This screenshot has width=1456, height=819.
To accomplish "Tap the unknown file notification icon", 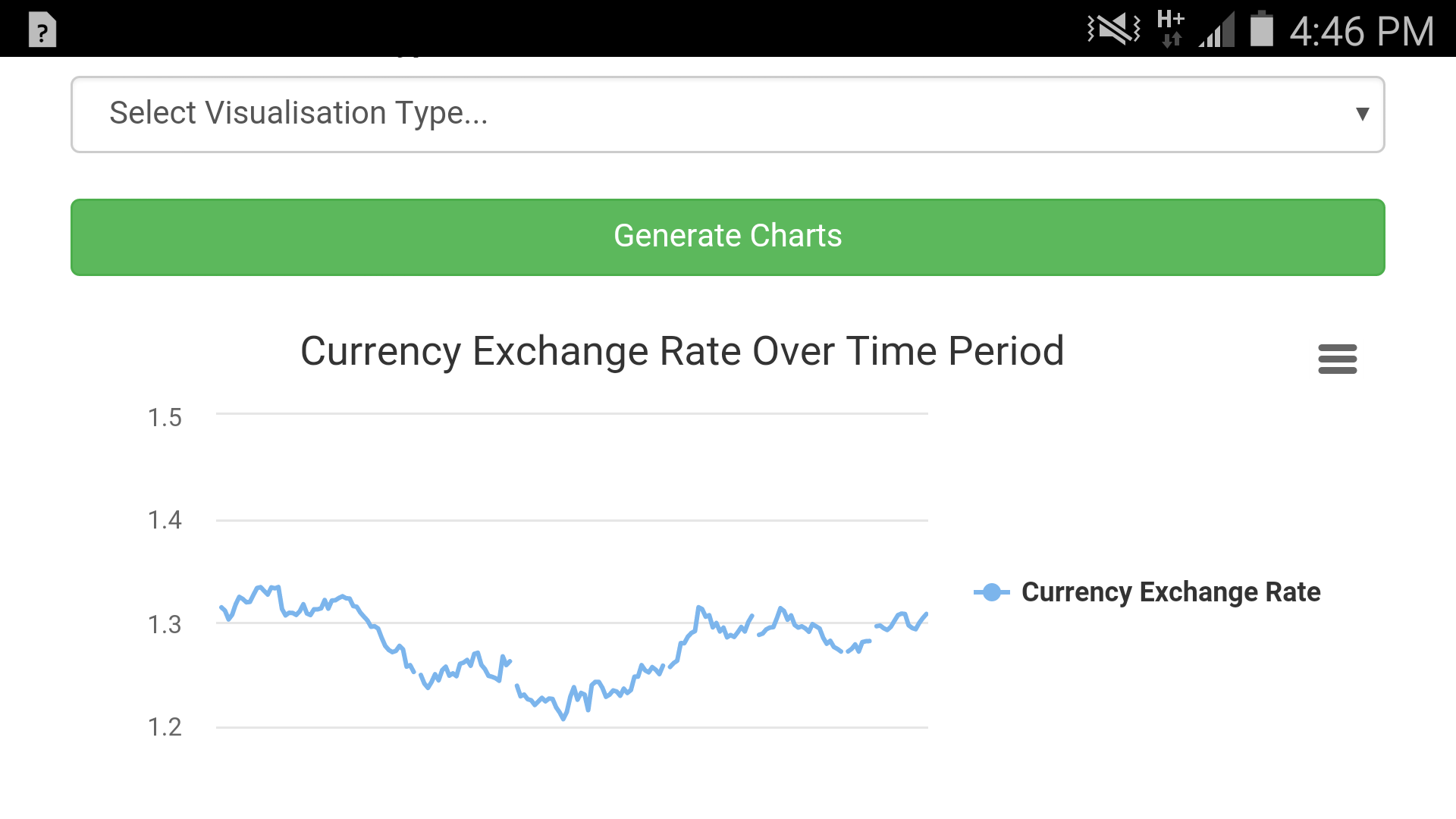I will coord(42,30).
